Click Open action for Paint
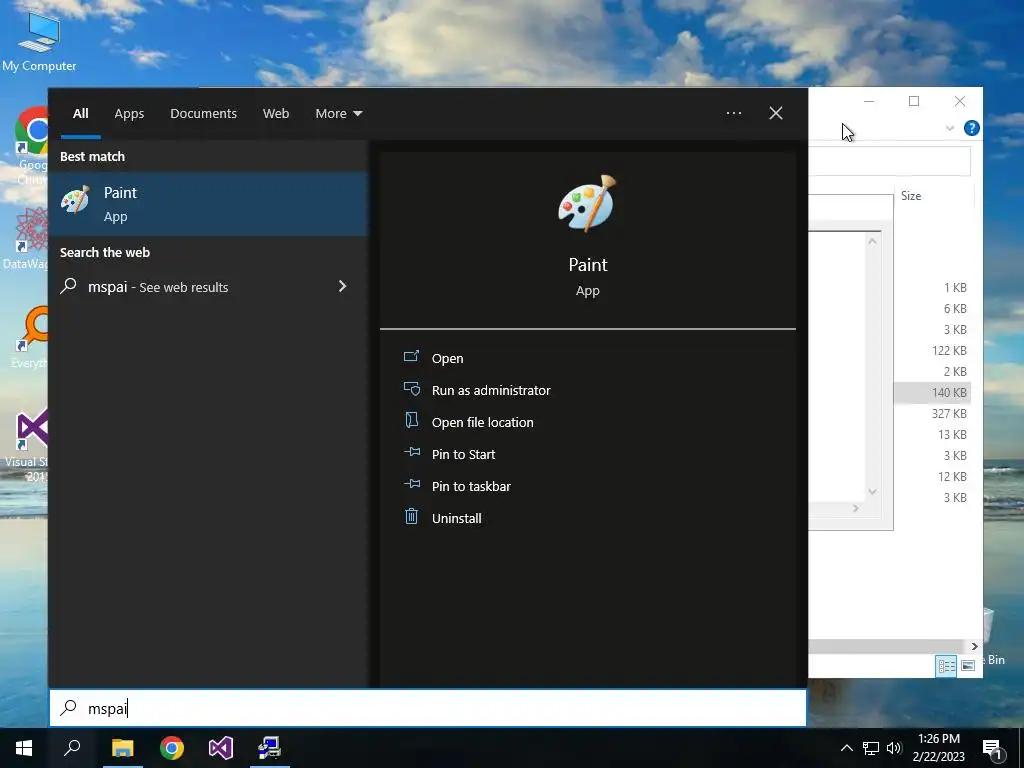Screen dimensions: 1024x768 click(447, 359)
